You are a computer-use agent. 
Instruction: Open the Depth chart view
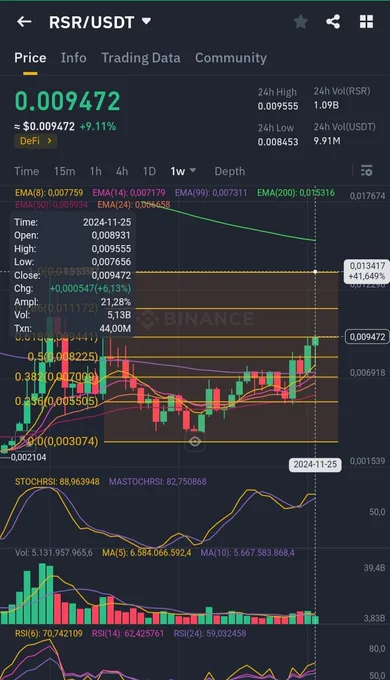pyautogui.click(x=229, y=171)
